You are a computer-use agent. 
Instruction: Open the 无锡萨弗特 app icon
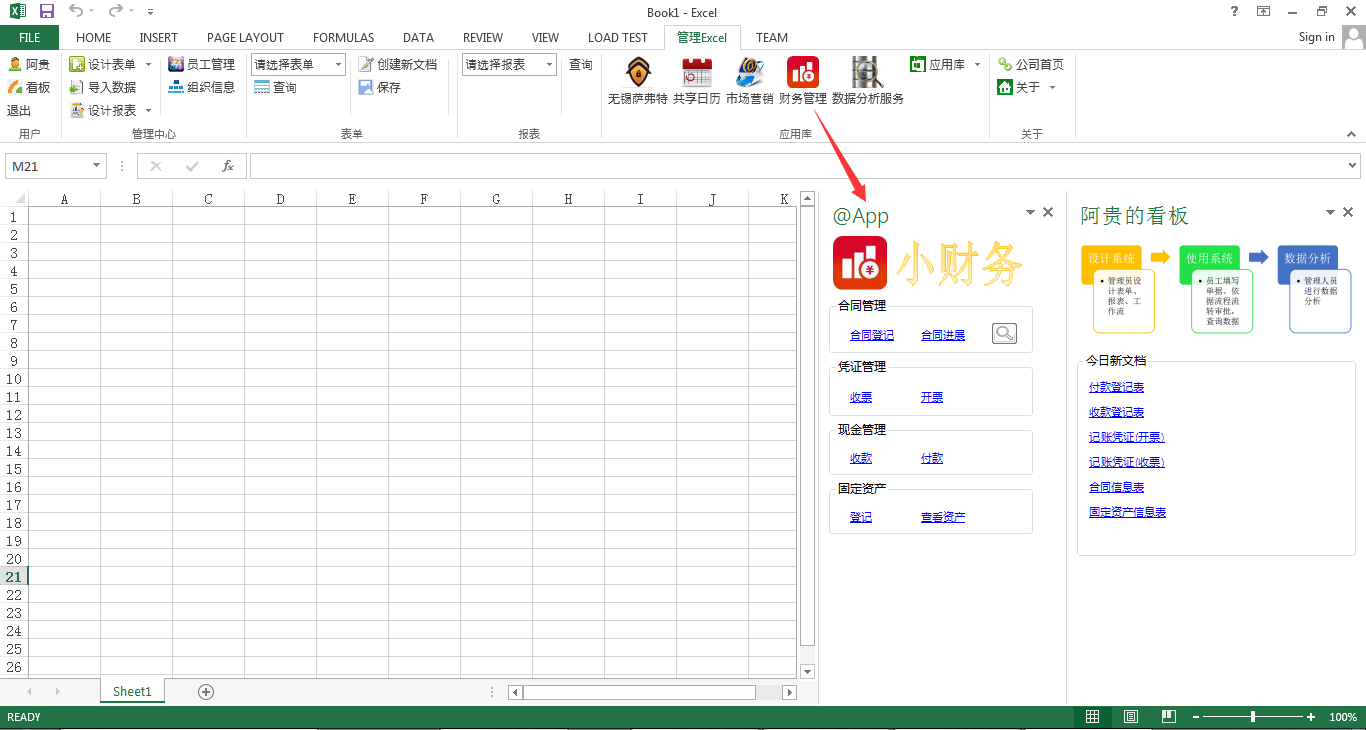(x=637, y=81)
